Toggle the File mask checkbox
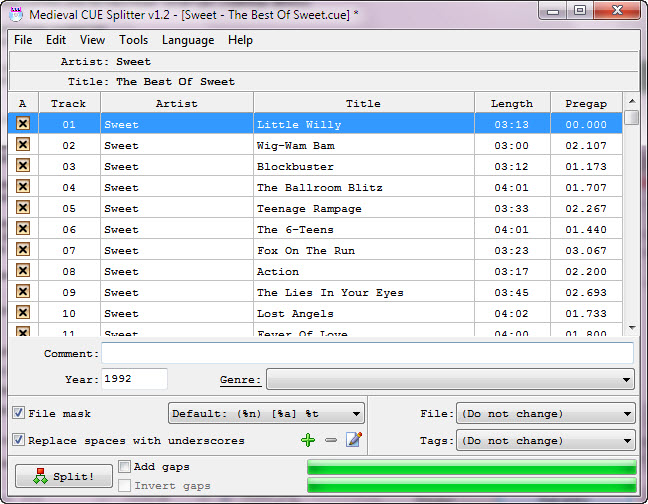This screenshot has width=648, height=504. [x=18, y=413]
